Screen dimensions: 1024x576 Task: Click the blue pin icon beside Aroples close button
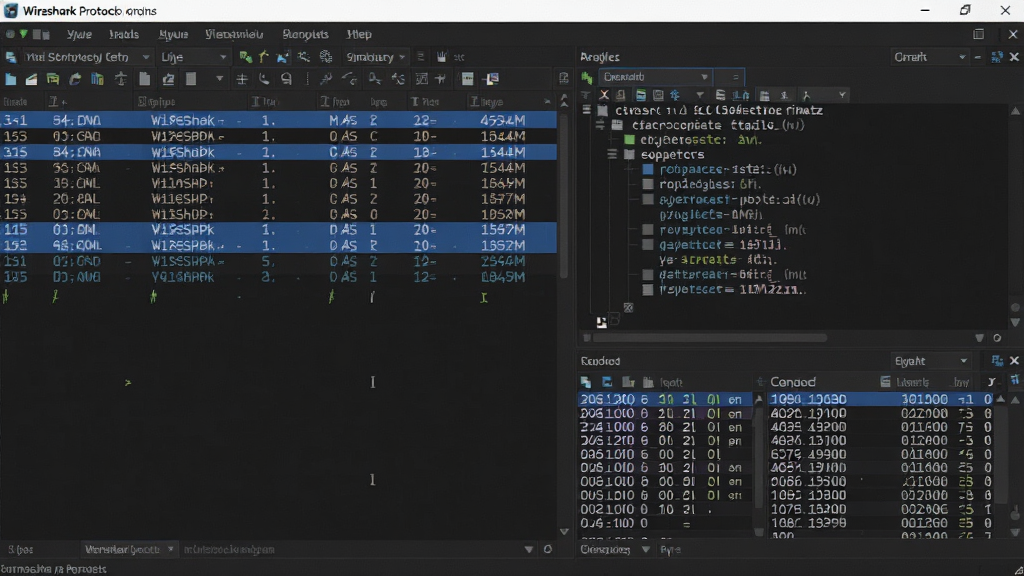[997, 57]
